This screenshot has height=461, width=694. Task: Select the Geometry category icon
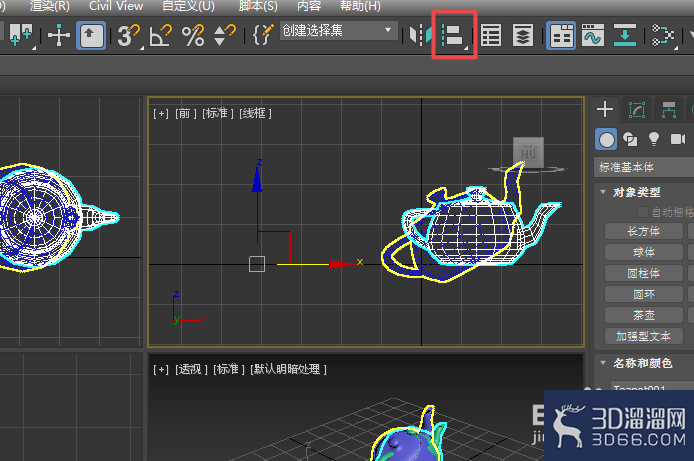tap(606, 139)
